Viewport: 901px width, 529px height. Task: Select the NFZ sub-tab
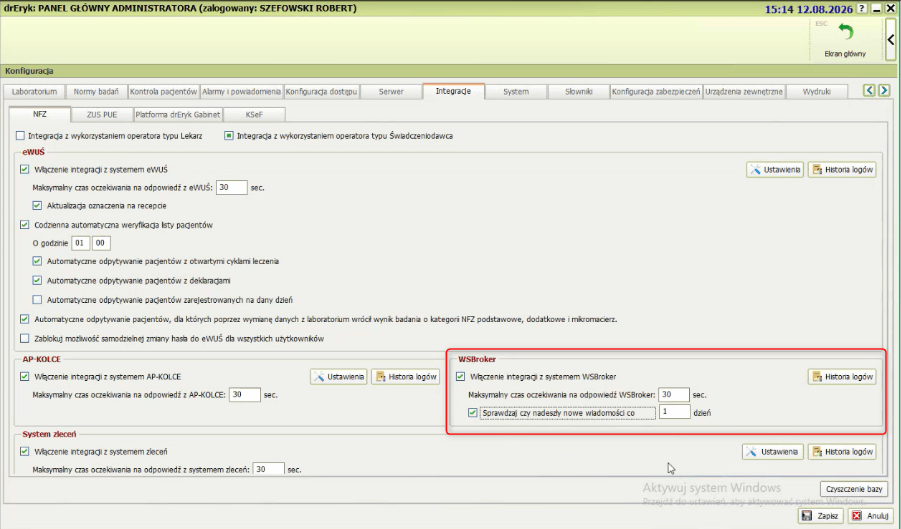(40, 114)
